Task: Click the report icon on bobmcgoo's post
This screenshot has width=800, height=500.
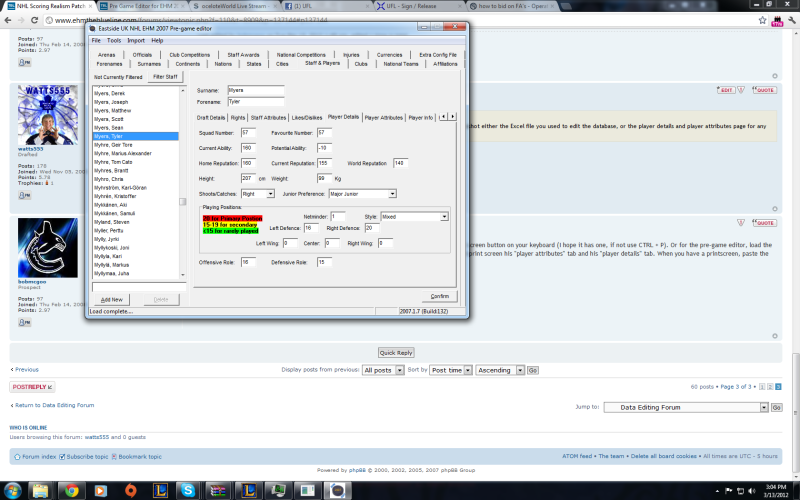Action: [741, 222]
